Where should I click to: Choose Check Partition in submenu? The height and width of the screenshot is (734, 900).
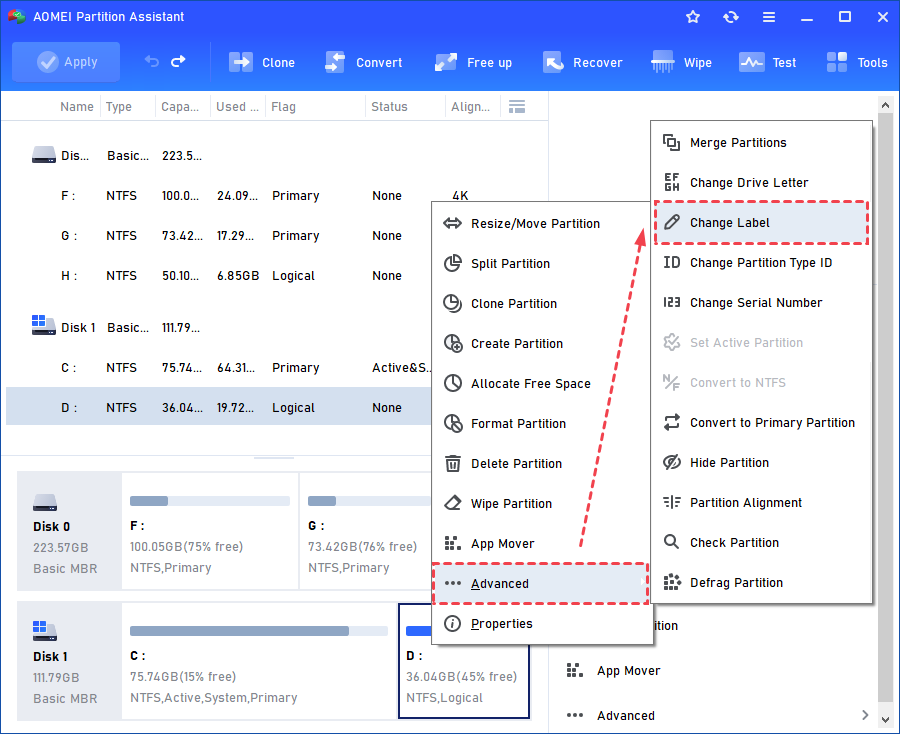click(x=761, y=543)
